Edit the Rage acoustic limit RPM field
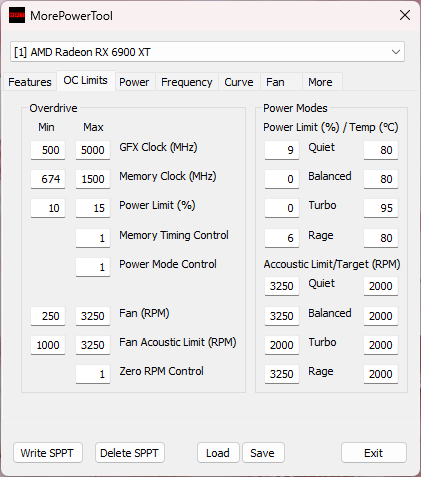Viewport: 421px width, 477px height. coord(282,374)
